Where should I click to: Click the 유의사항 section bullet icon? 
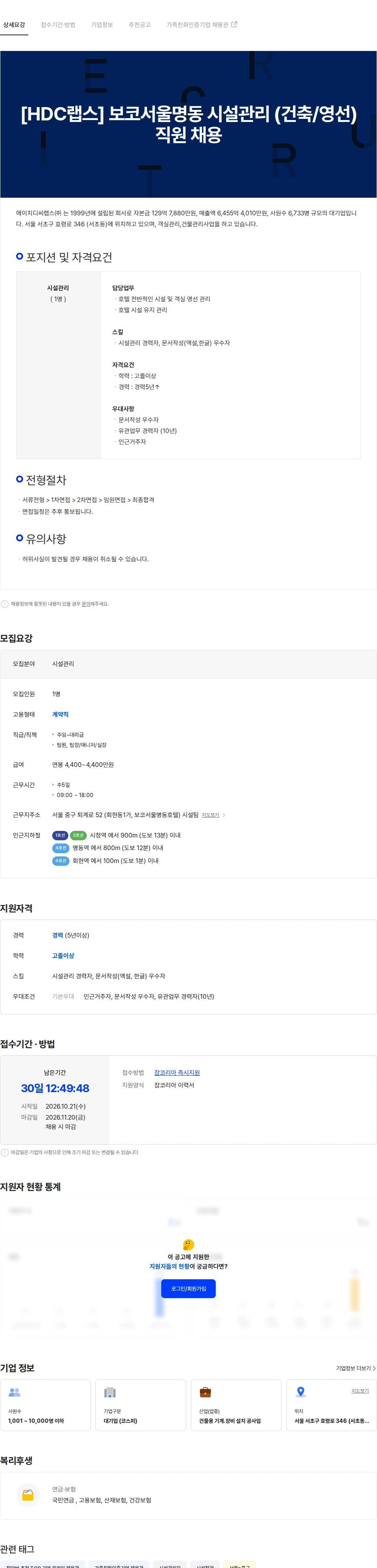[x=20, y=538]
